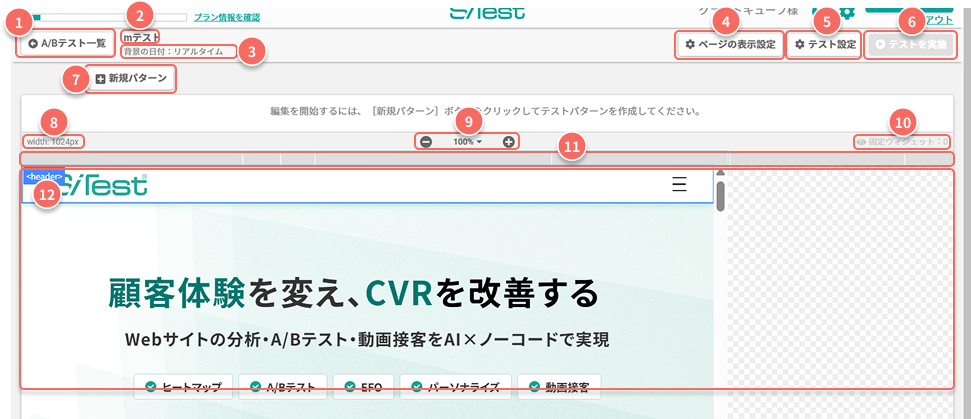Click the plus icon in 新規パターン
The image size is (971, 419).
[100, 79]
